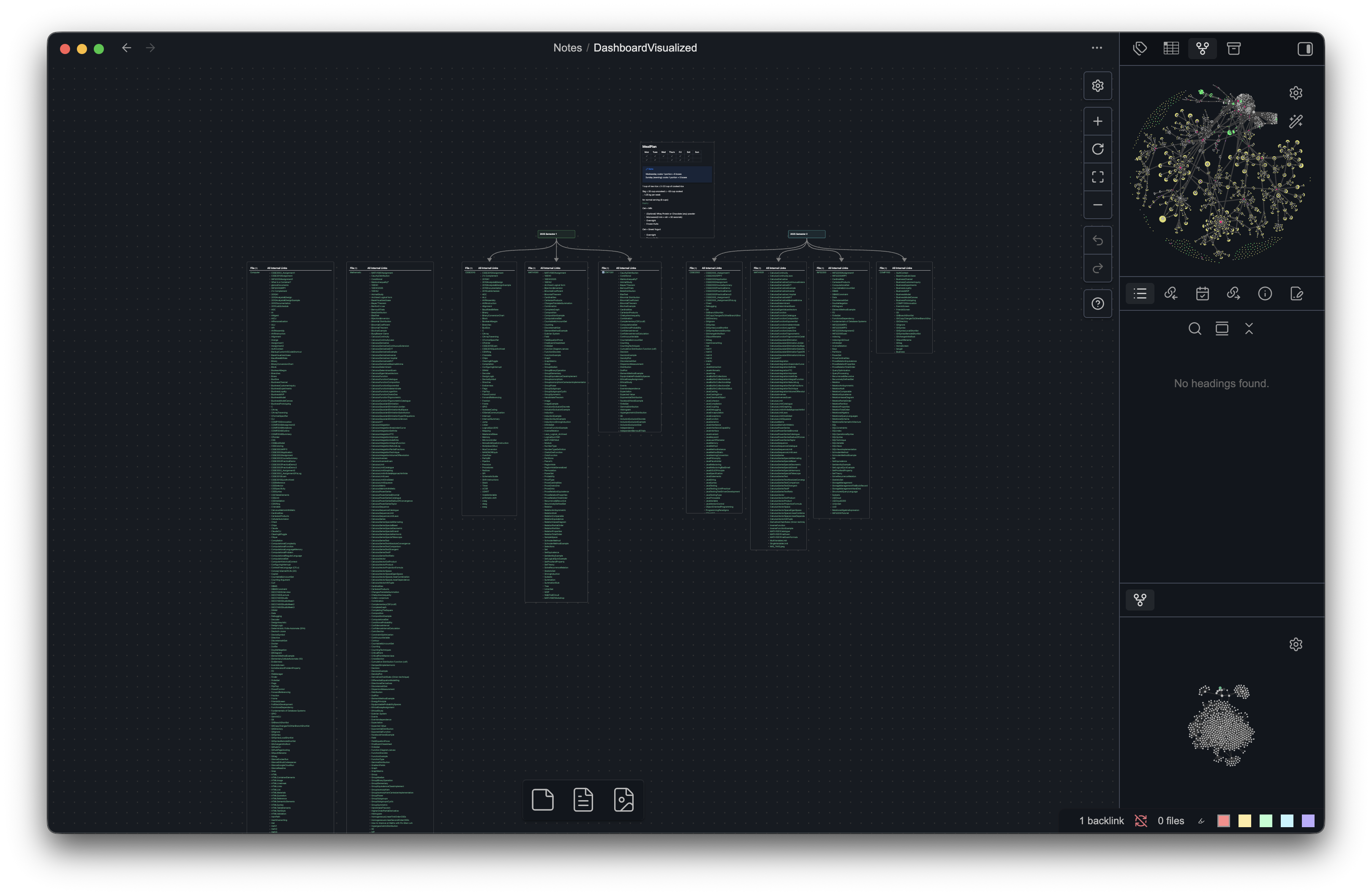Zoom out on the canvas
Viewport: 1372px width, 896px height.
[x=1097, y=204]
